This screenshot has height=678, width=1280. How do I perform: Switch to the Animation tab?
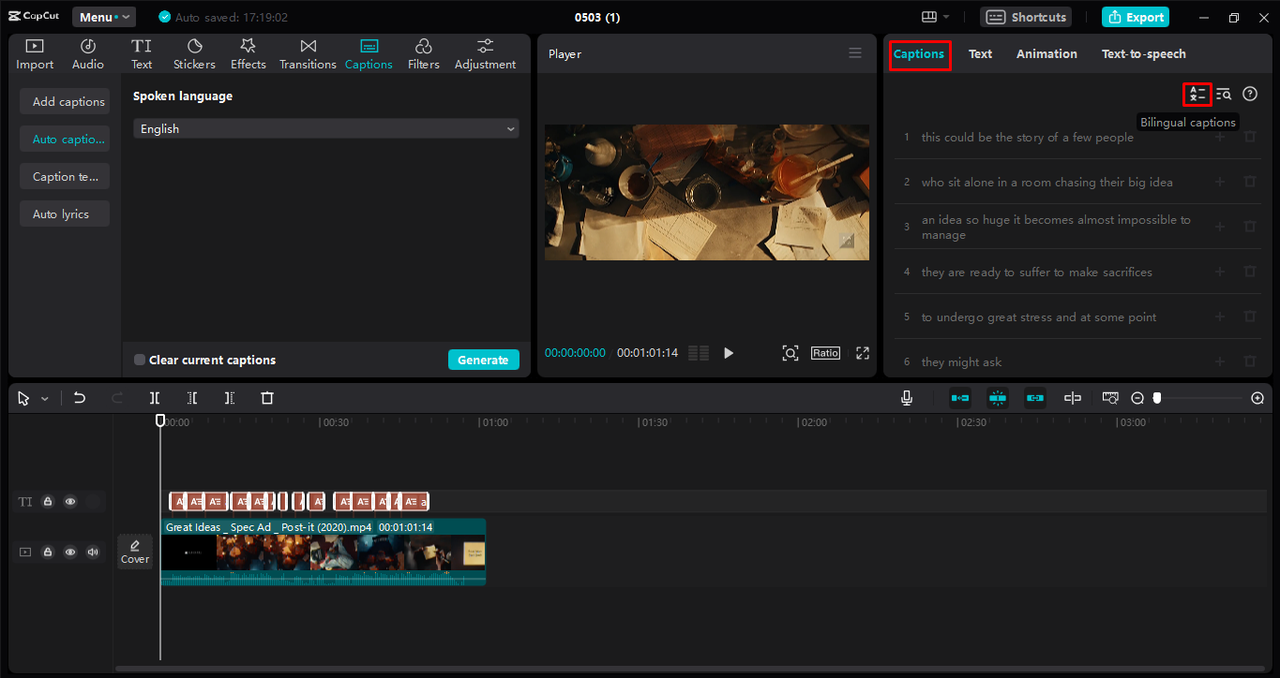point(1047,54)
